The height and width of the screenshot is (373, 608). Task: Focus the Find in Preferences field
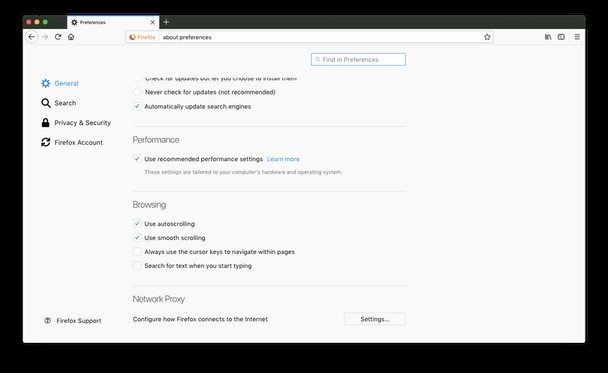point(358,59)
